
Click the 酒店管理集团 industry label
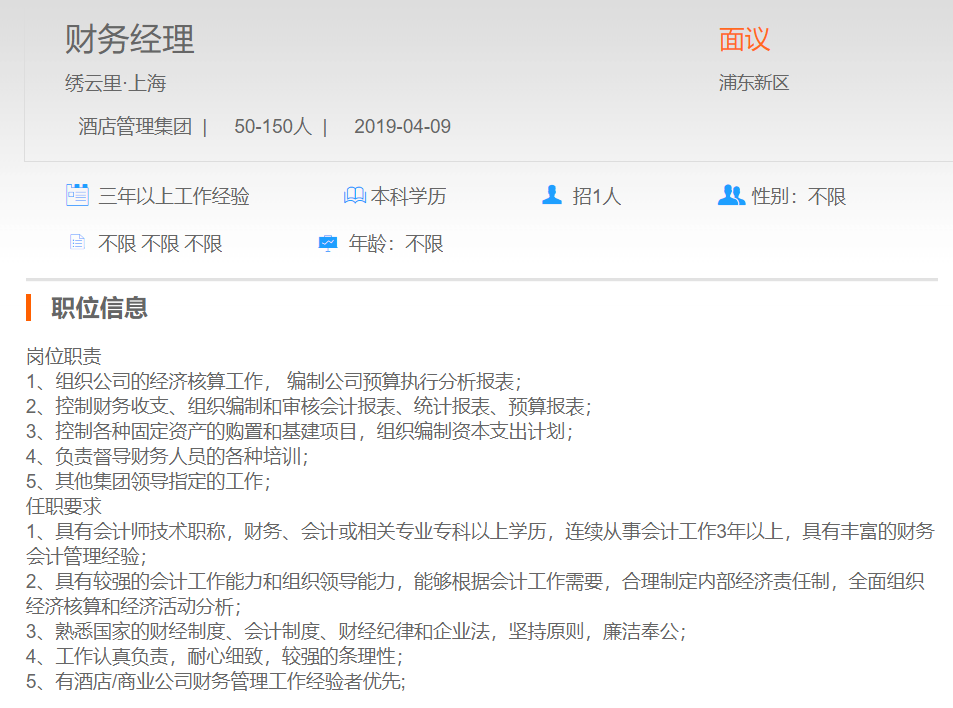135,127
